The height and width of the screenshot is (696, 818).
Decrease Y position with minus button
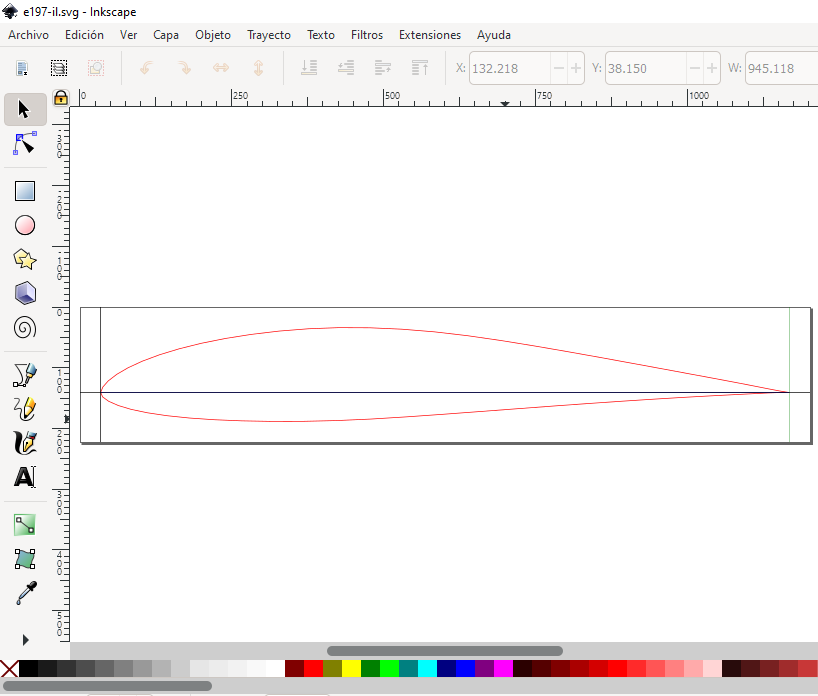pos(694,69)
